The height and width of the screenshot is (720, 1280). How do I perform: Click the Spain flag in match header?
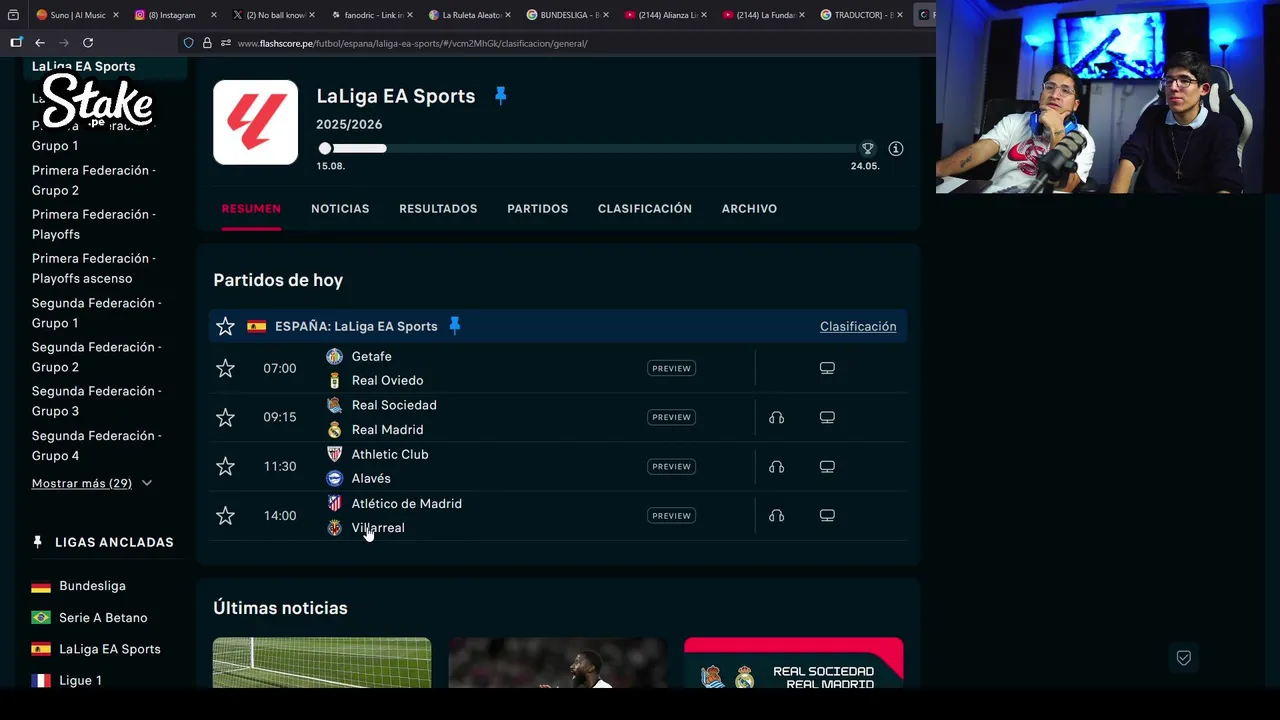256,326
